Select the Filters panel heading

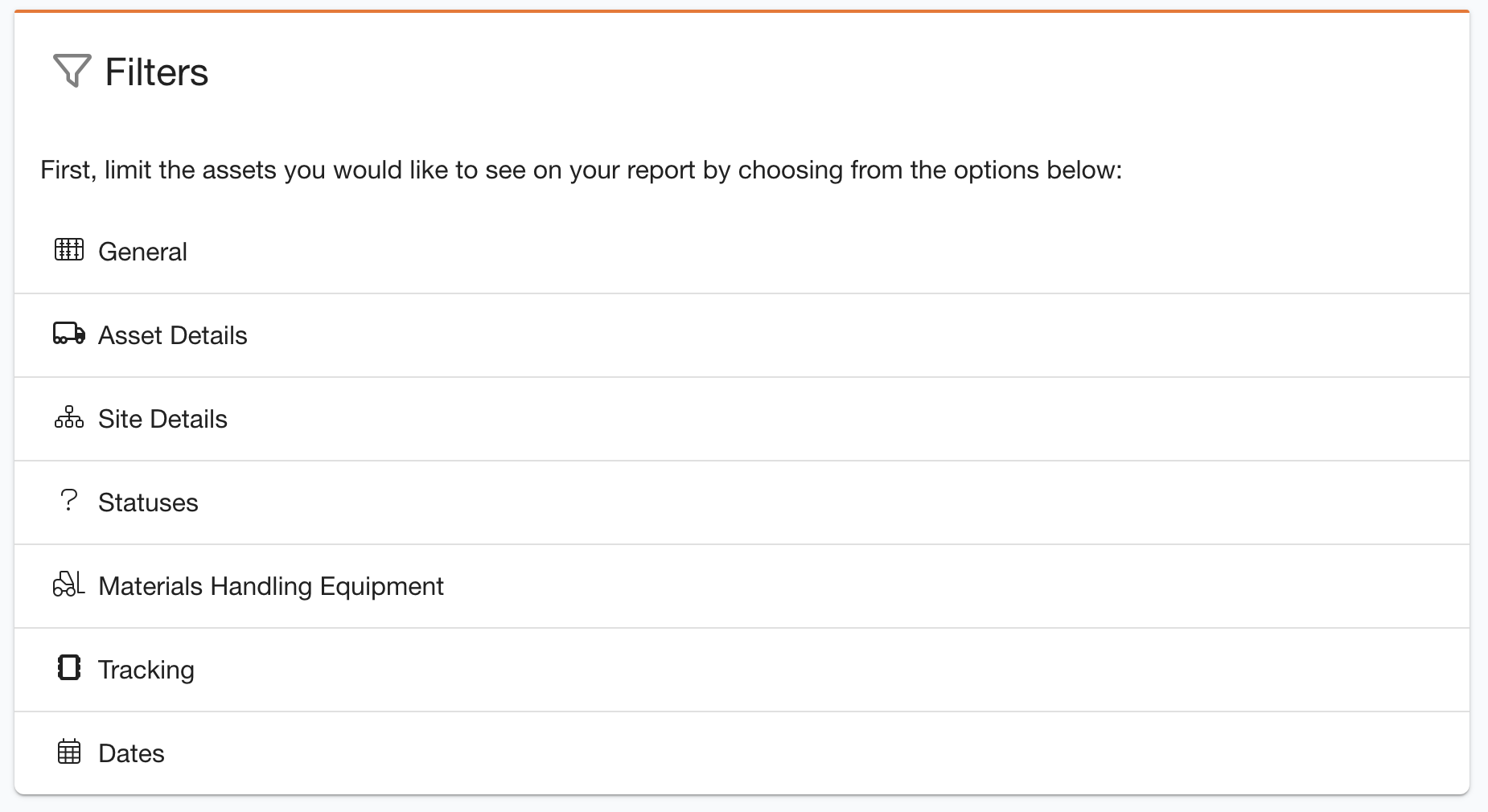[x=155, y=71]
